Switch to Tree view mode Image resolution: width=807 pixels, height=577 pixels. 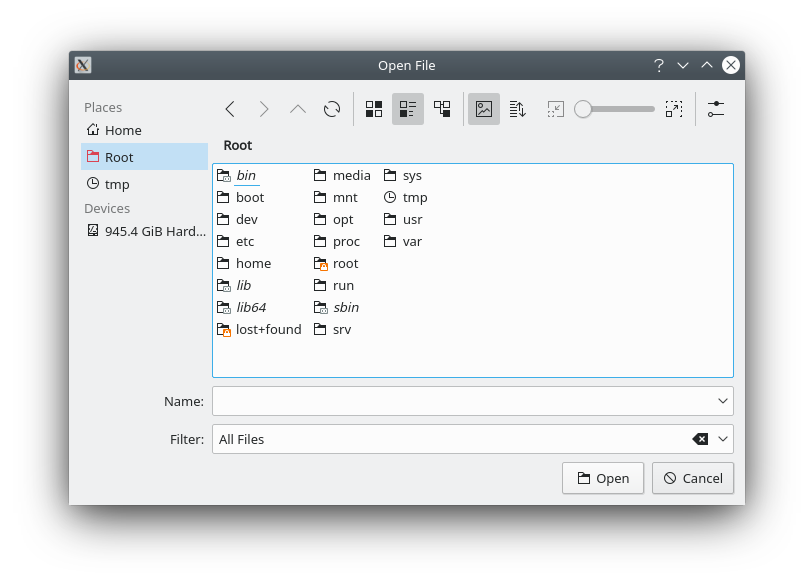[x=442, y=109]
